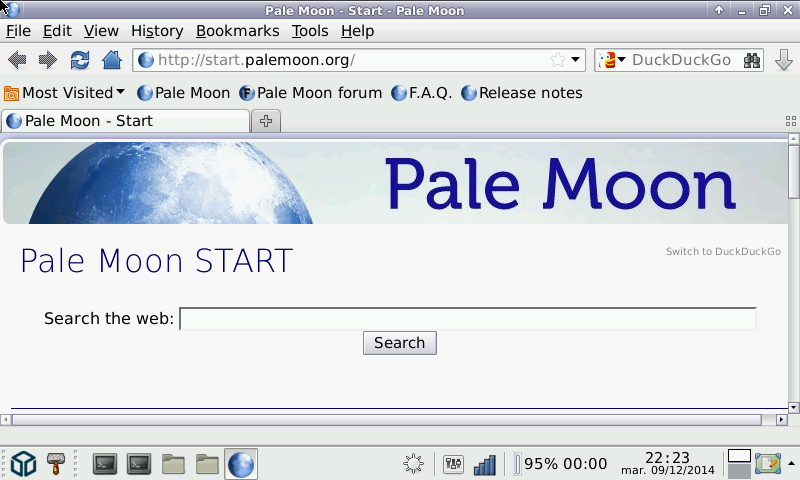Viewport: 800px width, 480px height.
Task: Focus the Search the web text field
Action: pos(467,319)
